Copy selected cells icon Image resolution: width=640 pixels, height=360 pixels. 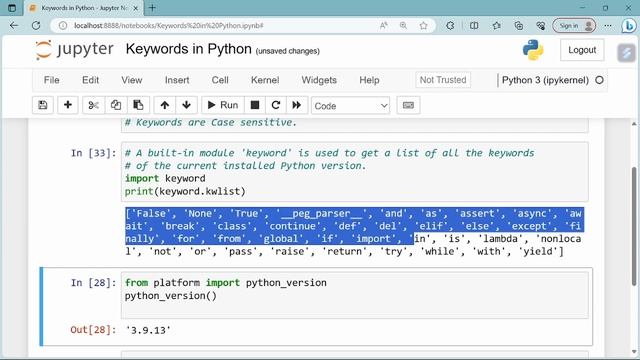click(x=116, y=105)
